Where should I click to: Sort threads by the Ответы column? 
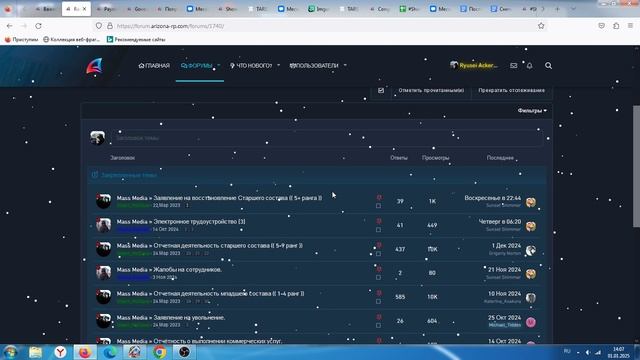tap(398, 158)
